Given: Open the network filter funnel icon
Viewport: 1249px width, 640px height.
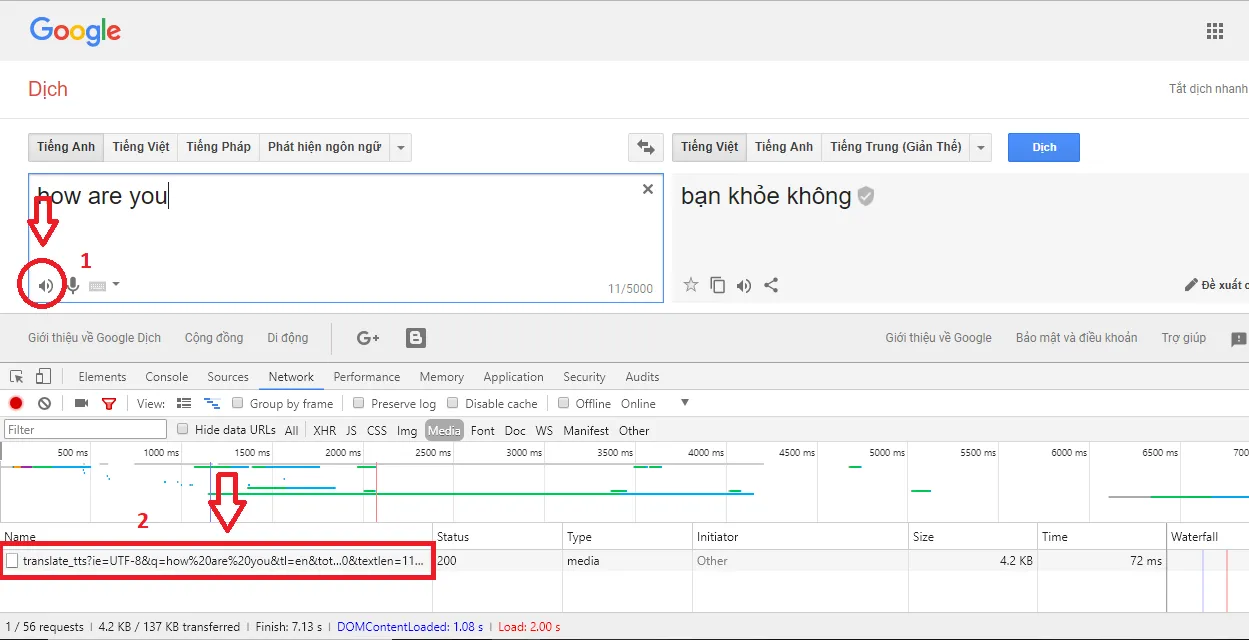Looking at the screenshot, I should click(x=109, y=403).
